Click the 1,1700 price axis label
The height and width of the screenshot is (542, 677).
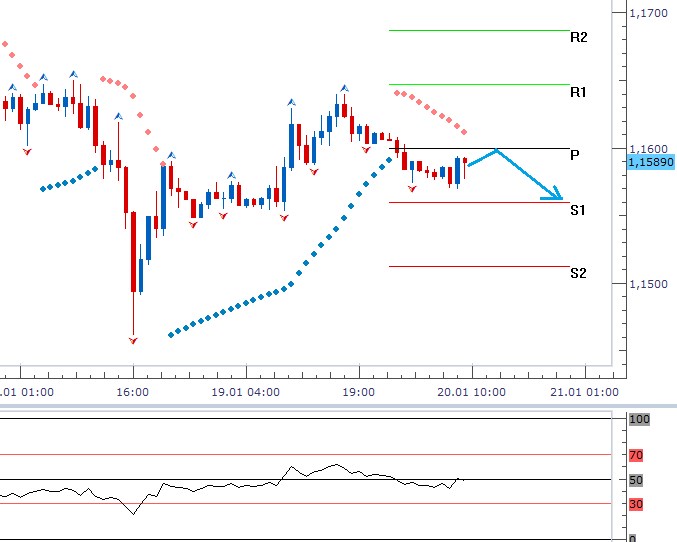(x=648, y=13)
